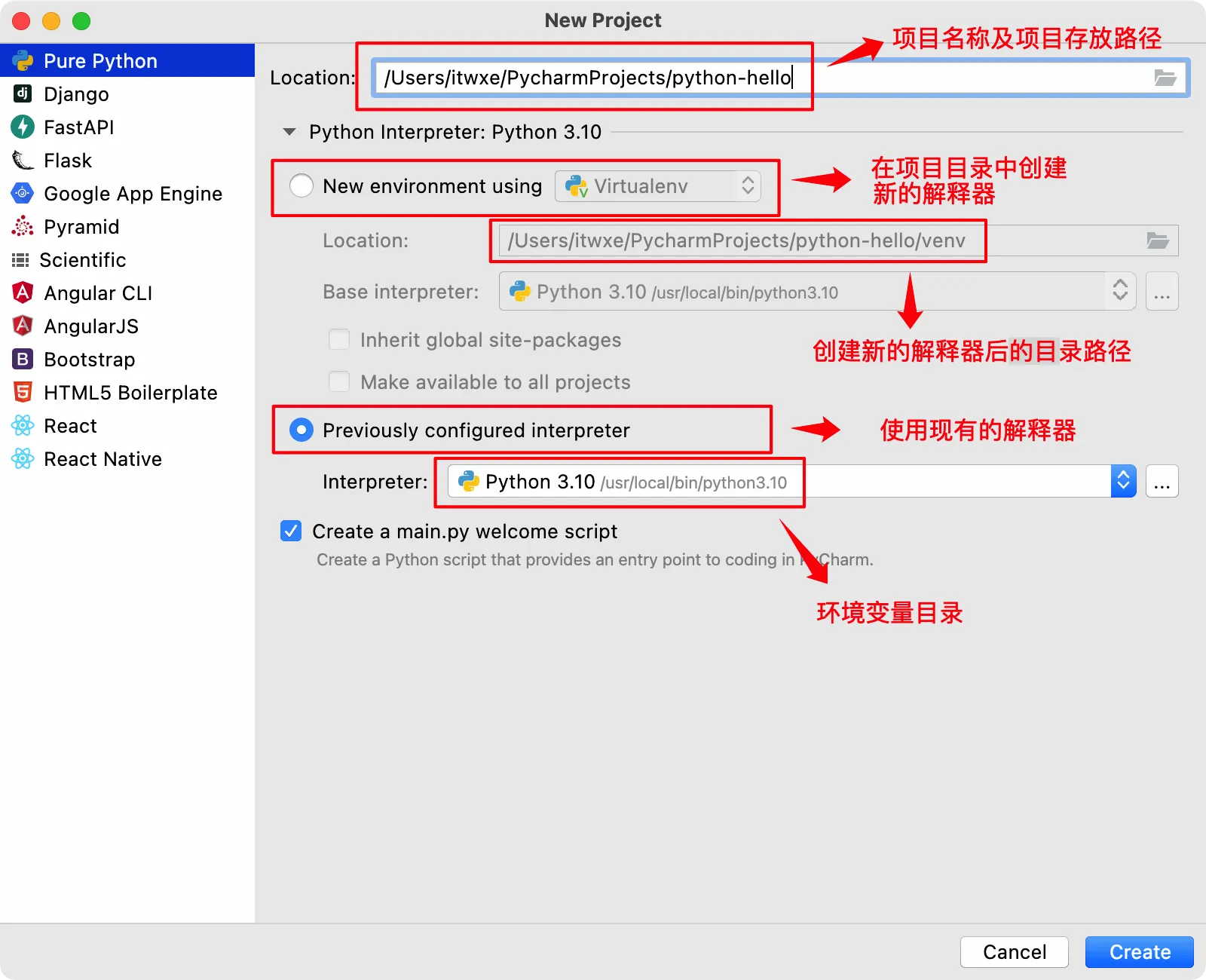Image resolution: width=1206 pixels, height=980 pixels.
Task: Open the Virtualenv environment type dropdown
Action: [x=657, y=186]
